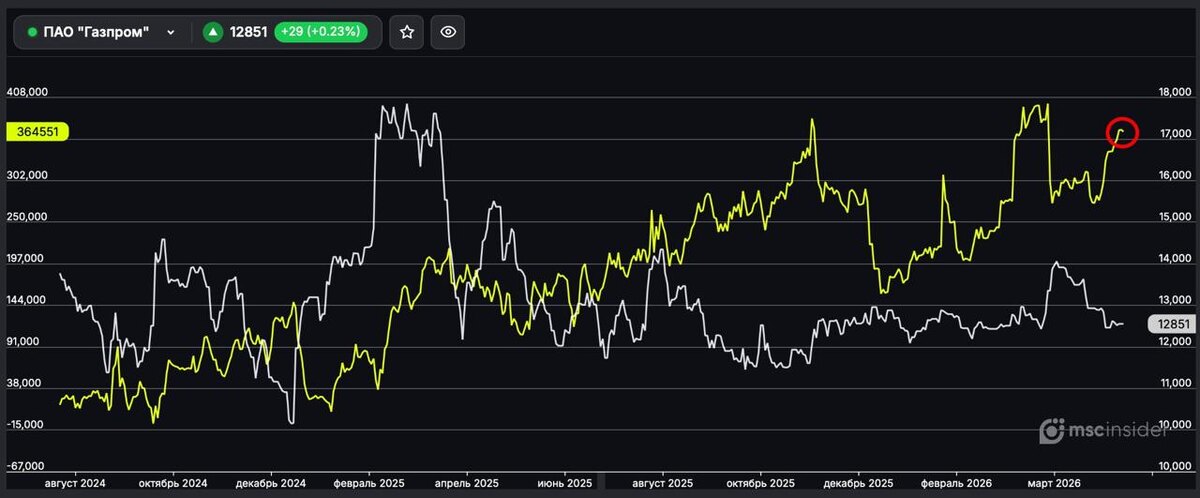Select декабрь 2024 on the time axis
The width and height of the screenshot is (1200, 498).
coord(271,482)
